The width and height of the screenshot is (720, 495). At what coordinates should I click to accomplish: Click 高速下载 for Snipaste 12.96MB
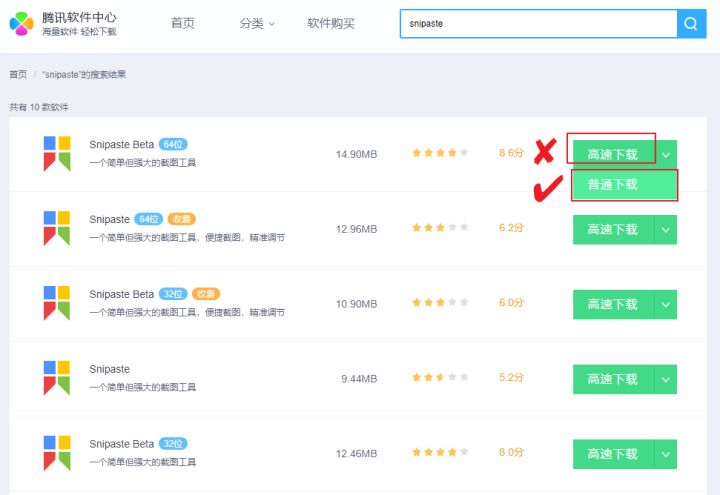613,230
